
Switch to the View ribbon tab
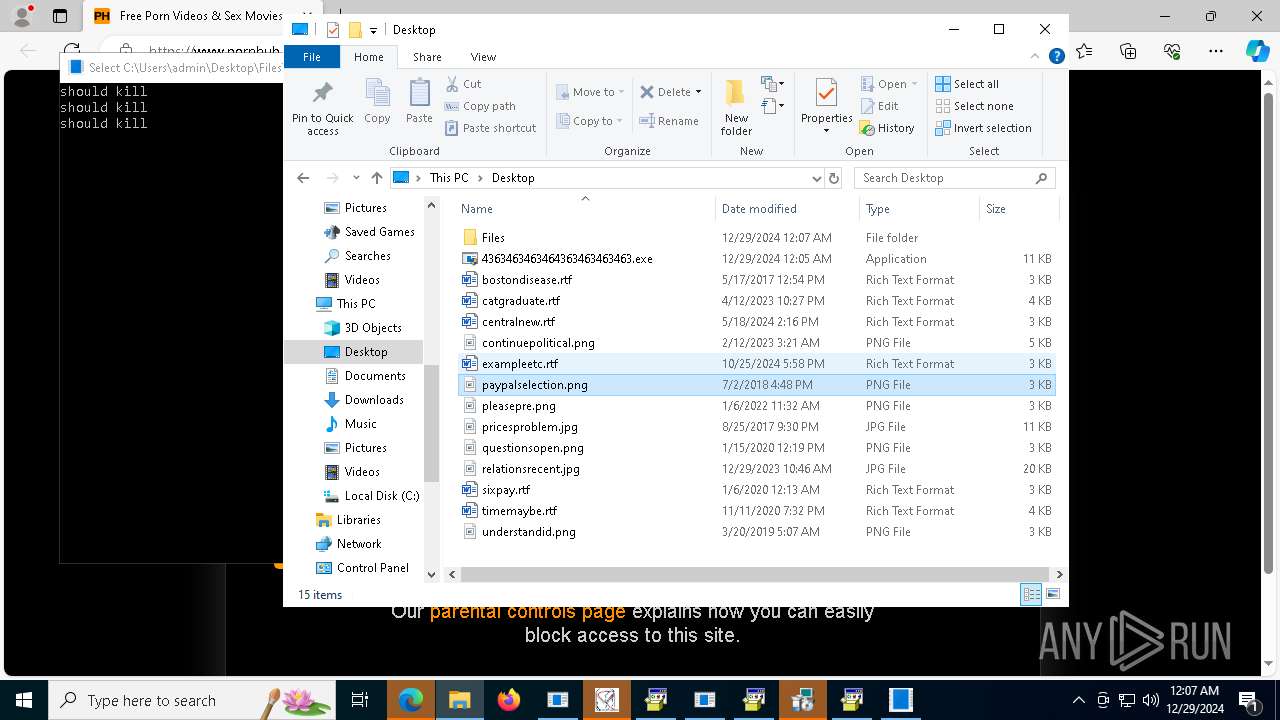(x=483, y=57)
